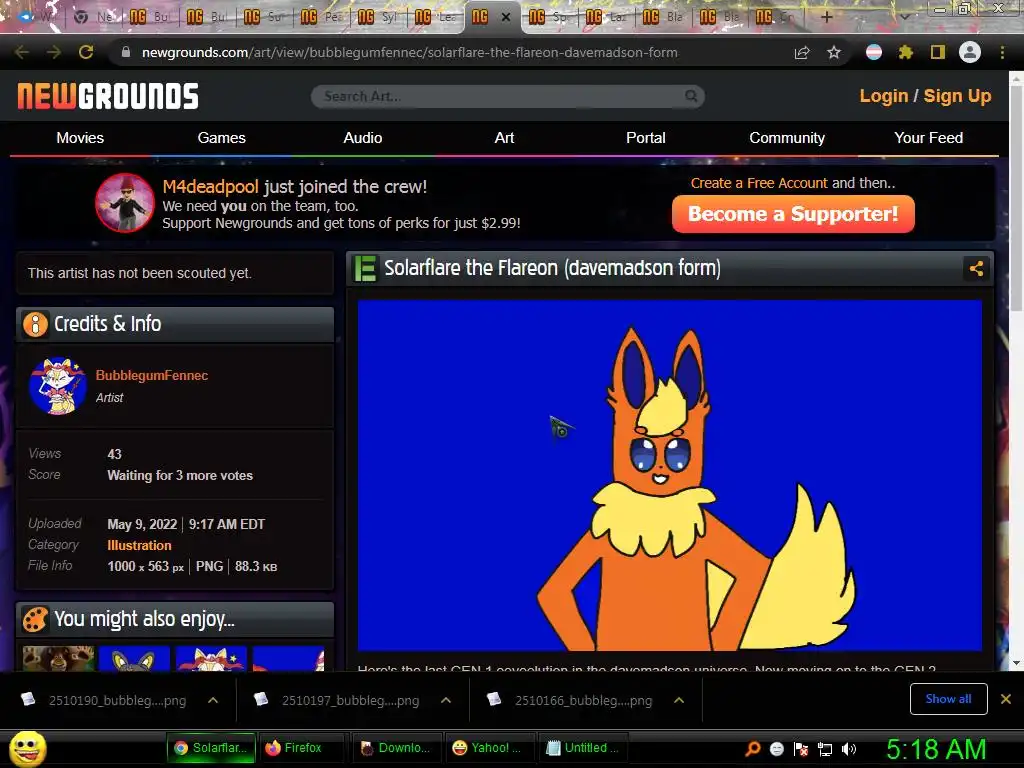The height and width of the screenshot is (768, 1024).
Task: Click the smiley Start button on taskbar
Action: [x=27, y=748]
